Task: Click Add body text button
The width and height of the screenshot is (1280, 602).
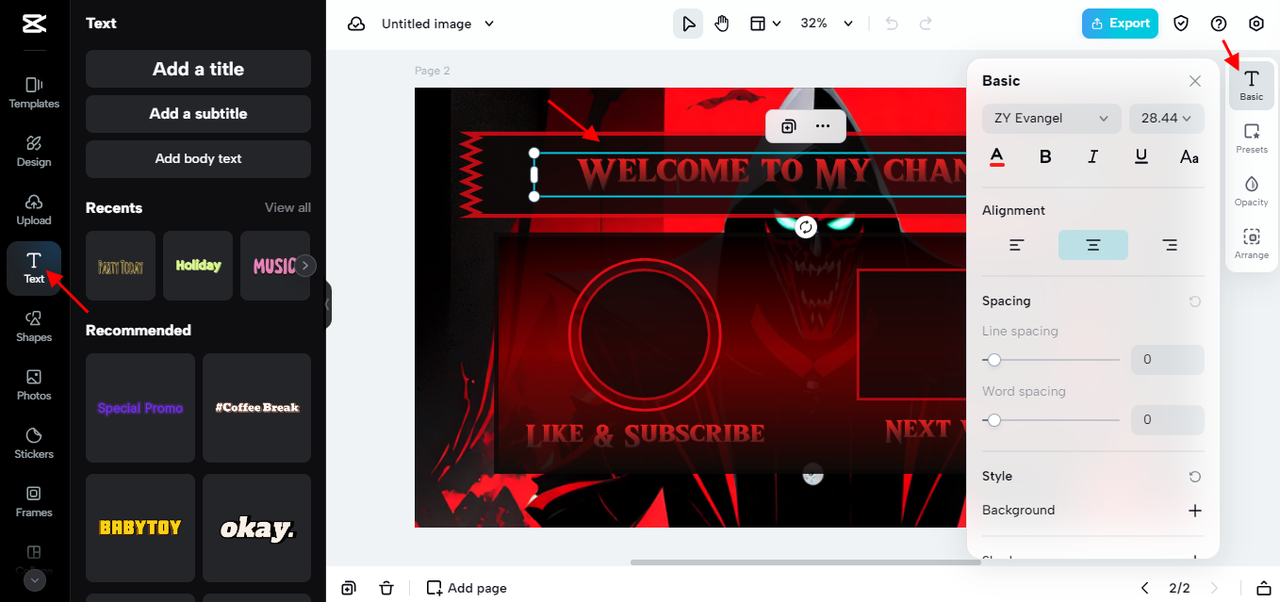Action: coord(198,159)
